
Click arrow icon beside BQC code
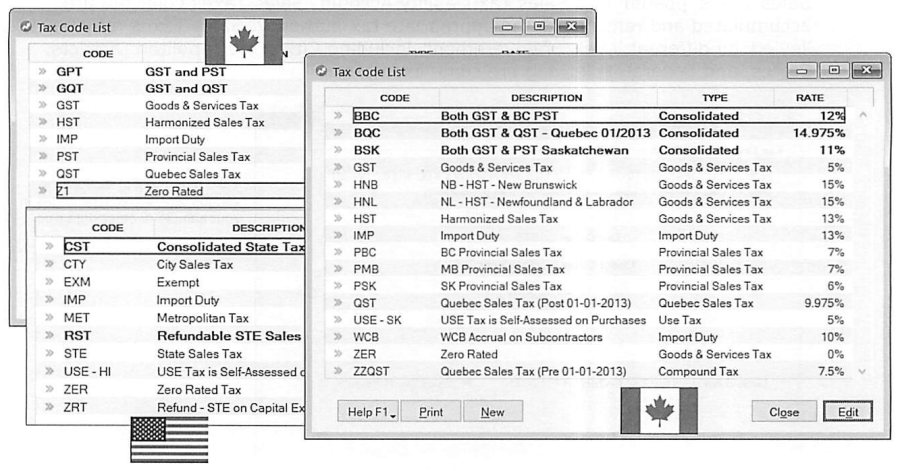339,133
